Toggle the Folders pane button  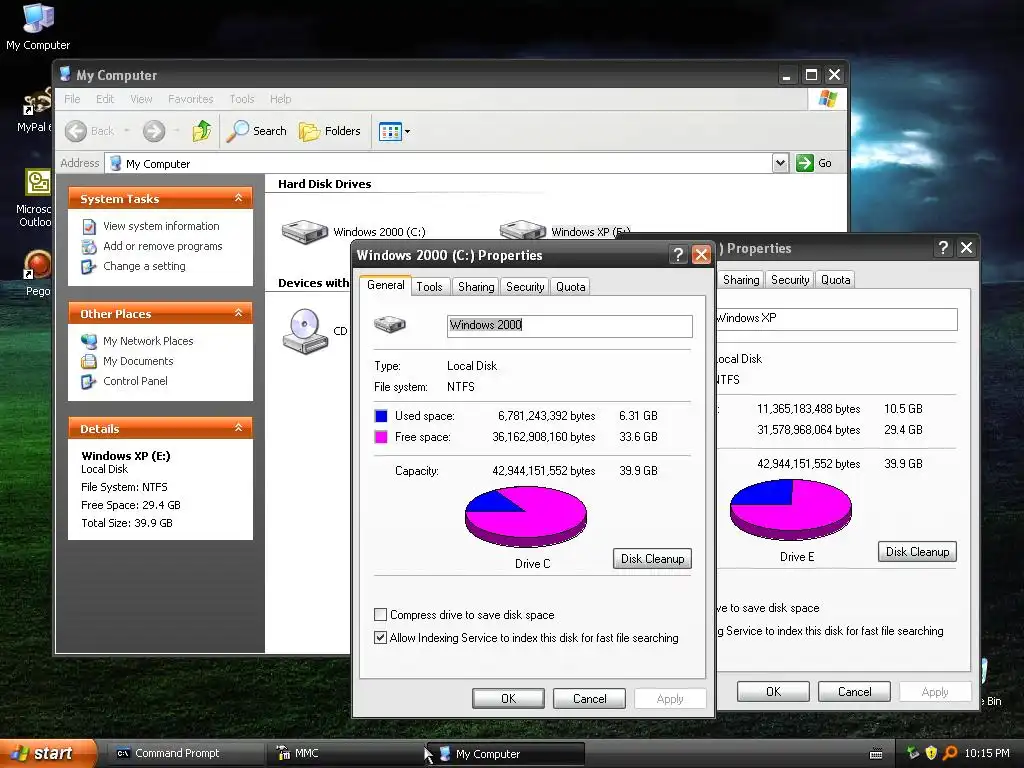(330, 131)
